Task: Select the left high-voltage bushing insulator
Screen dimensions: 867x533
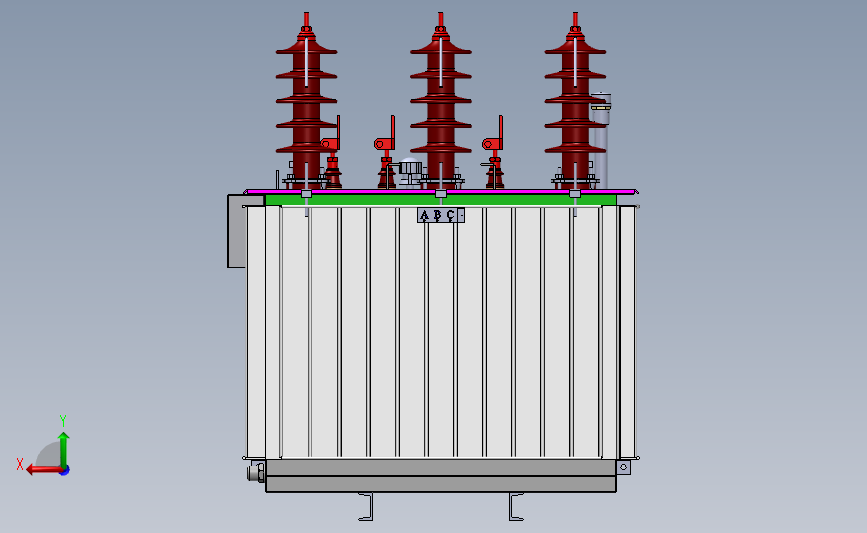Action: click(306, 100)
